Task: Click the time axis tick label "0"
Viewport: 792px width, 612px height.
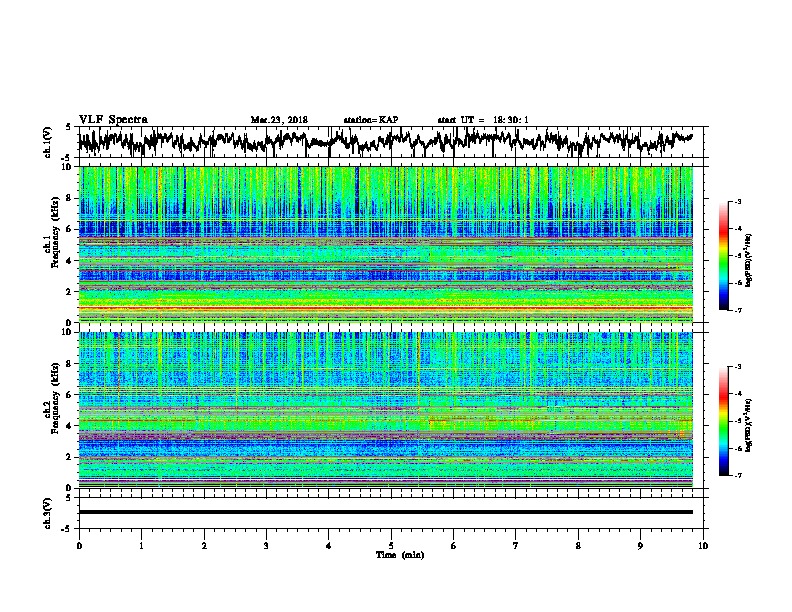Action: pos(79,546)
